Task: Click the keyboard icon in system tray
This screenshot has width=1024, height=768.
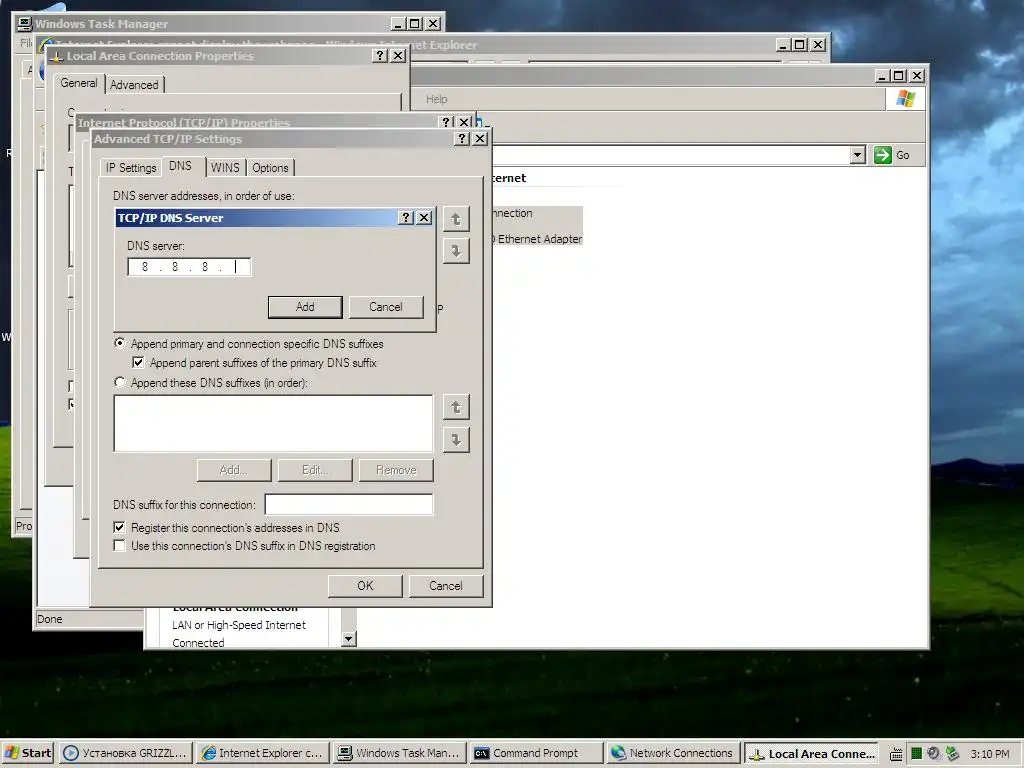Action: pyautogui.click(x=896, y=754)
